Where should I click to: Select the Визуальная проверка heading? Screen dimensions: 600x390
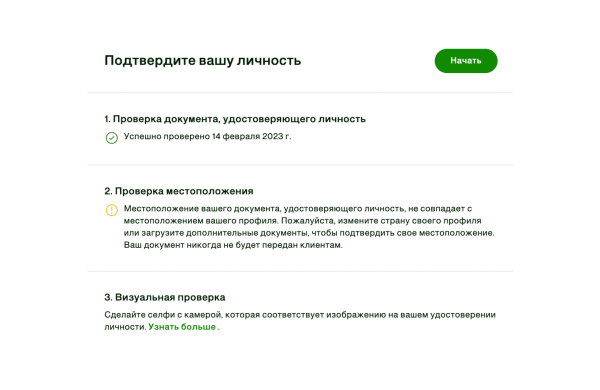[165, 297]
